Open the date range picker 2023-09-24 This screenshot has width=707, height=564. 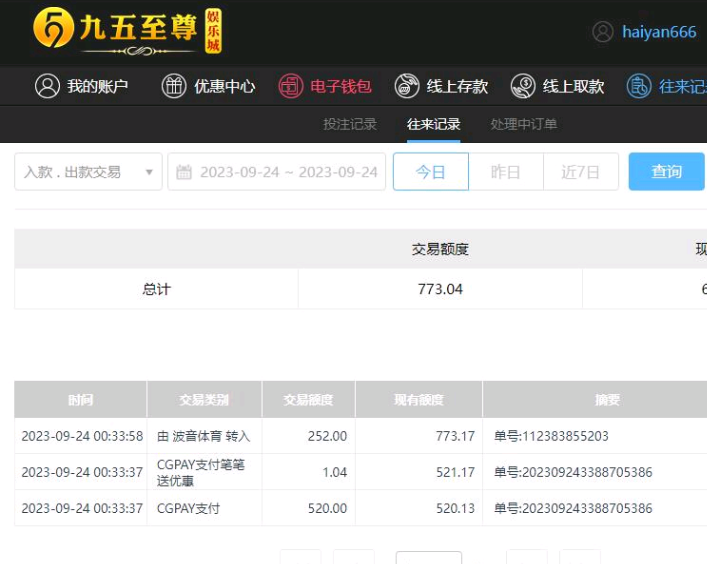(x=288, y=172)
